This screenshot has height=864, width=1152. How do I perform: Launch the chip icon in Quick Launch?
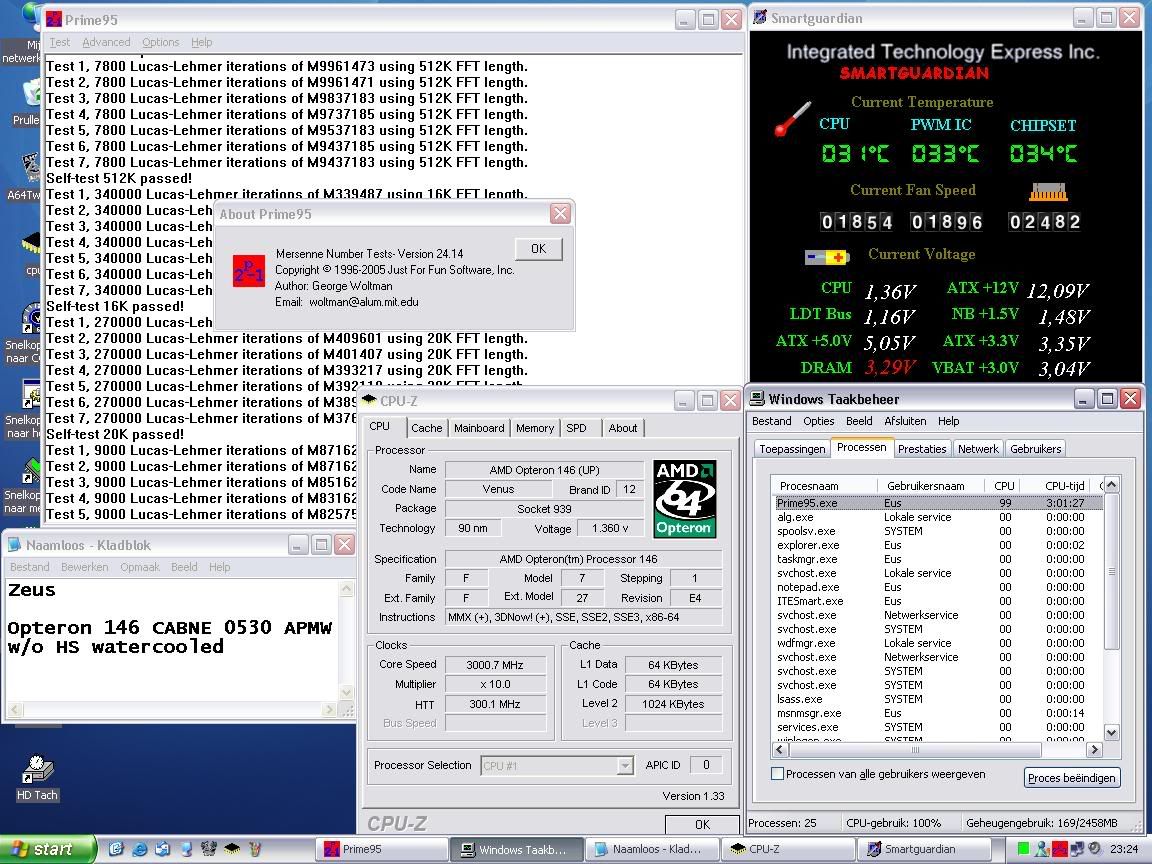pos(231,849)
